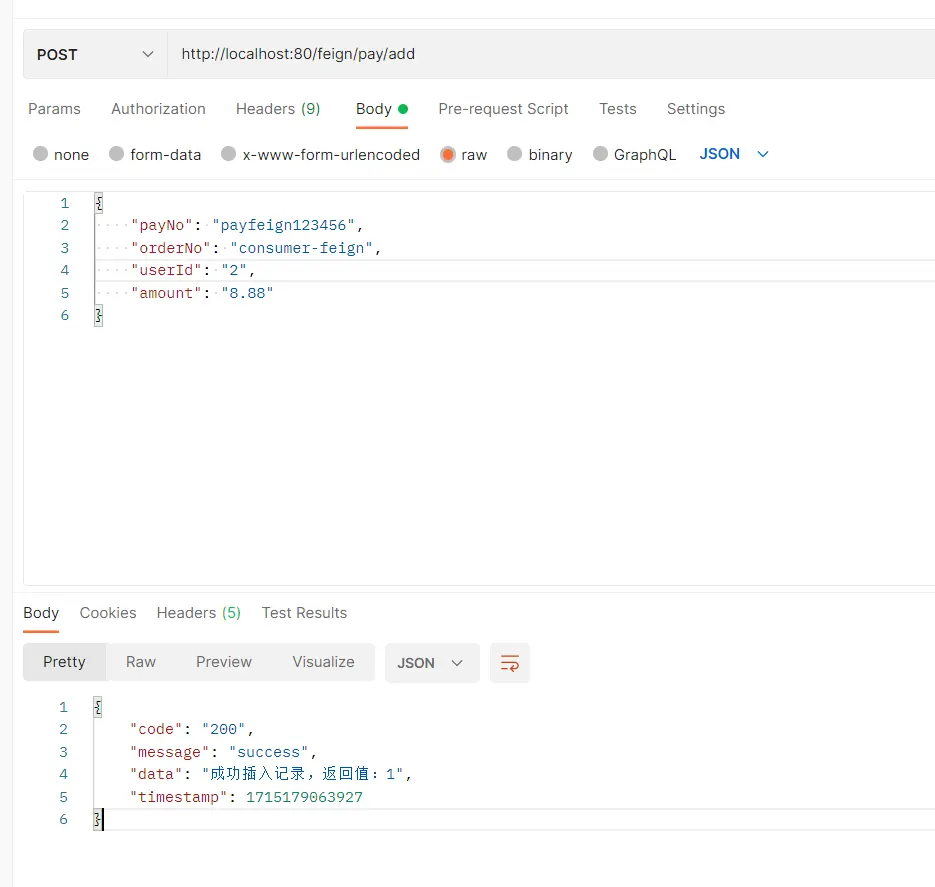
Task: Go to Pre-request Script tab
Action: 503,109
